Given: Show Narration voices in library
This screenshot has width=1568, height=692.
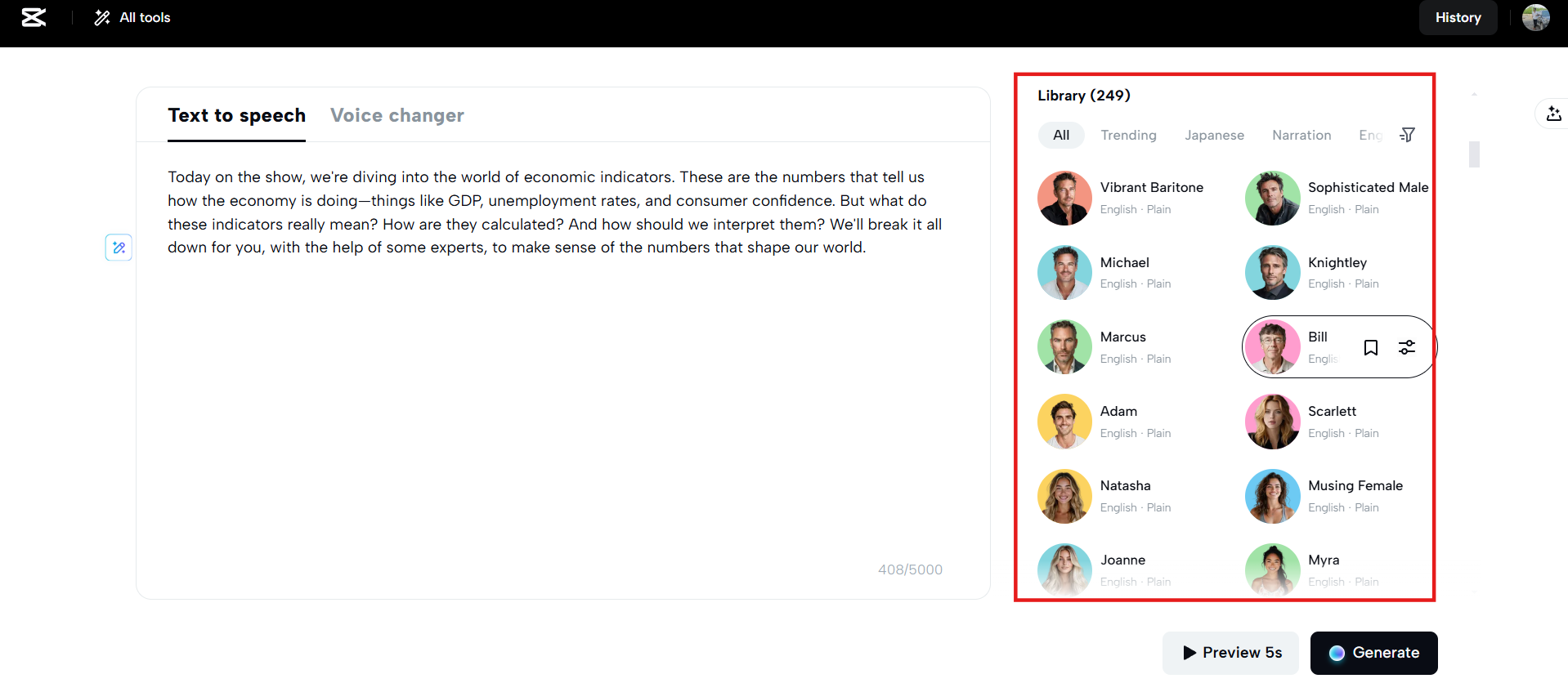Looking at the screenshot, I should [x=1301, y=135].
